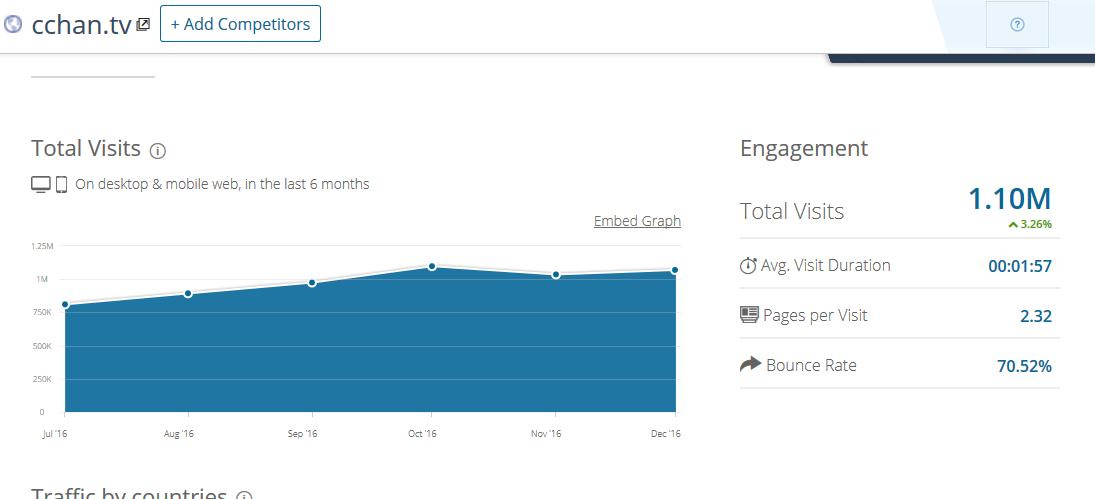The image size is (1095, 499).
Task: Select the Jul '16 data point
Action: pos(65,305)
